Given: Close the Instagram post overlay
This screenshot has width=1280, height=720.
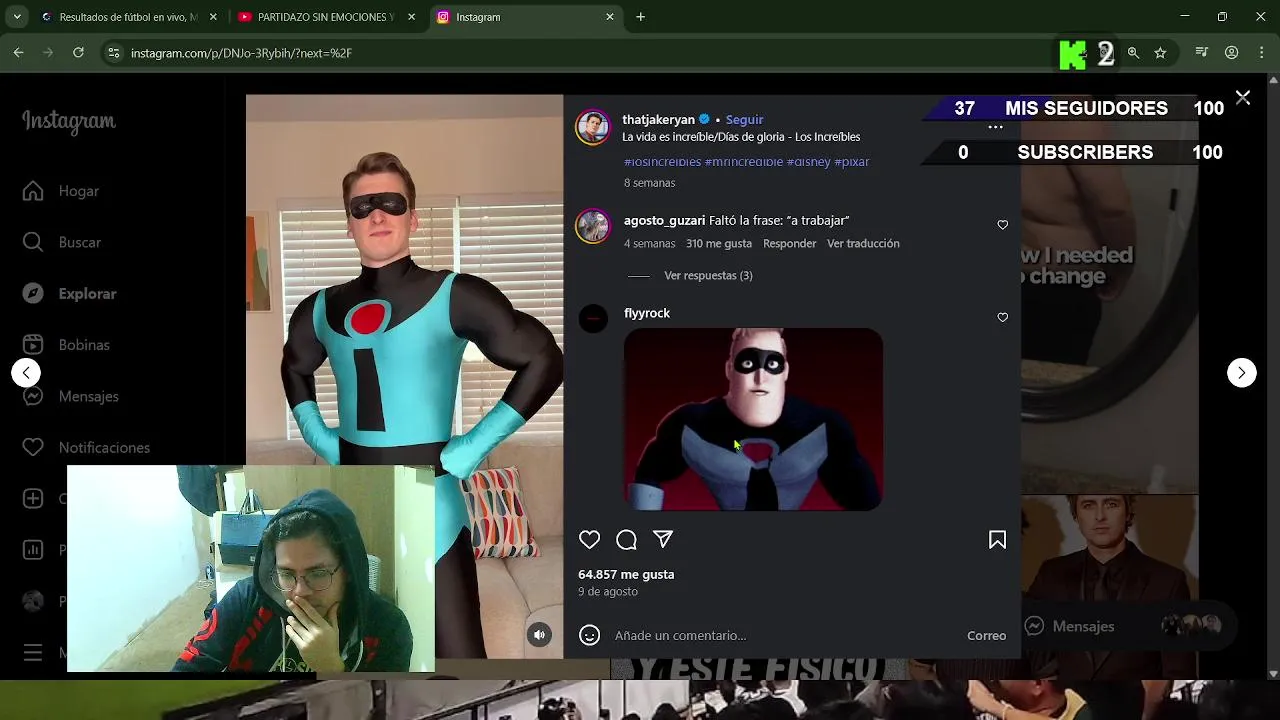Looking at the screenshot, I should tap(1242, 97).
